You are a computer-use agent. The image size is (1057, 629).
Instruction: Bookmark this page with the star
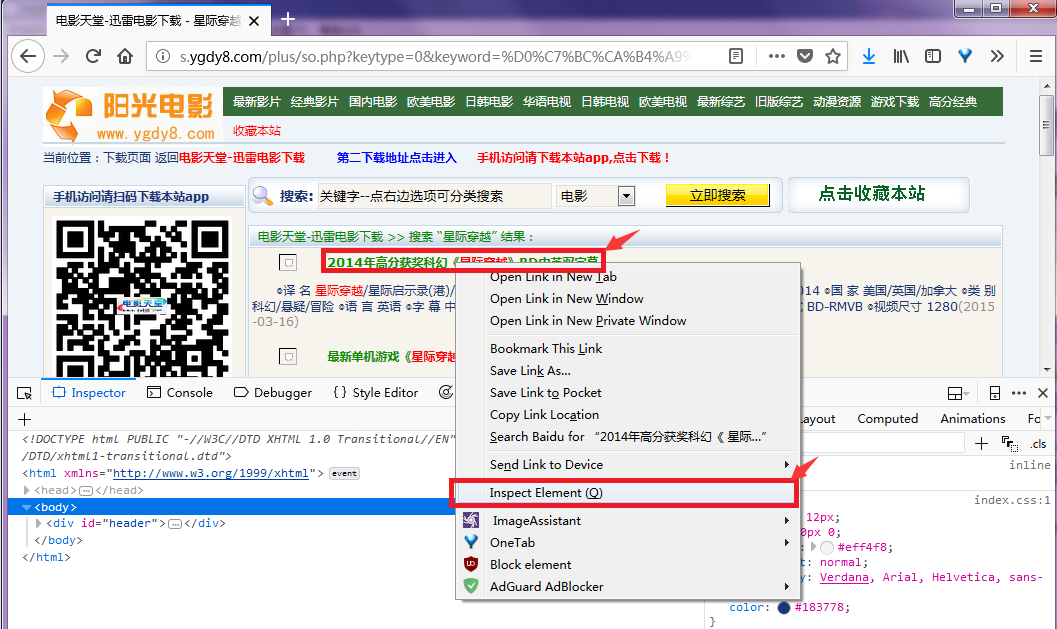[x=833, y=56]
